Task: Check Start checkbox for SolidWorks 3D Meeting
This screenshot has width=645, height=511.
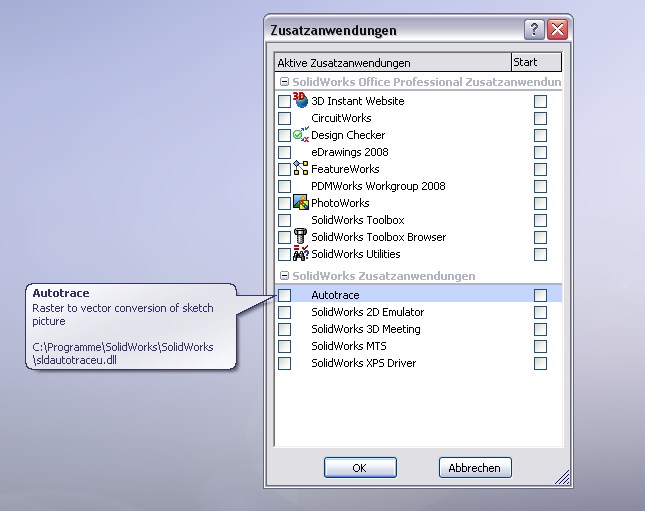Action: (540, 329)
